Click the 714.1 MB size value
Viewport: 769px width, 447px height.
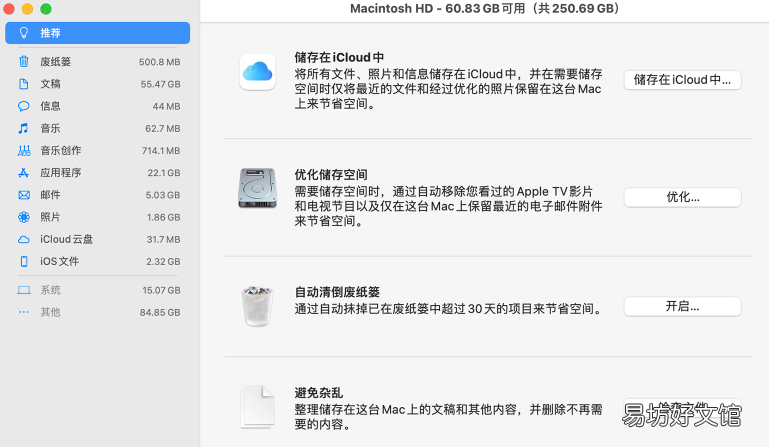point(161,151)
